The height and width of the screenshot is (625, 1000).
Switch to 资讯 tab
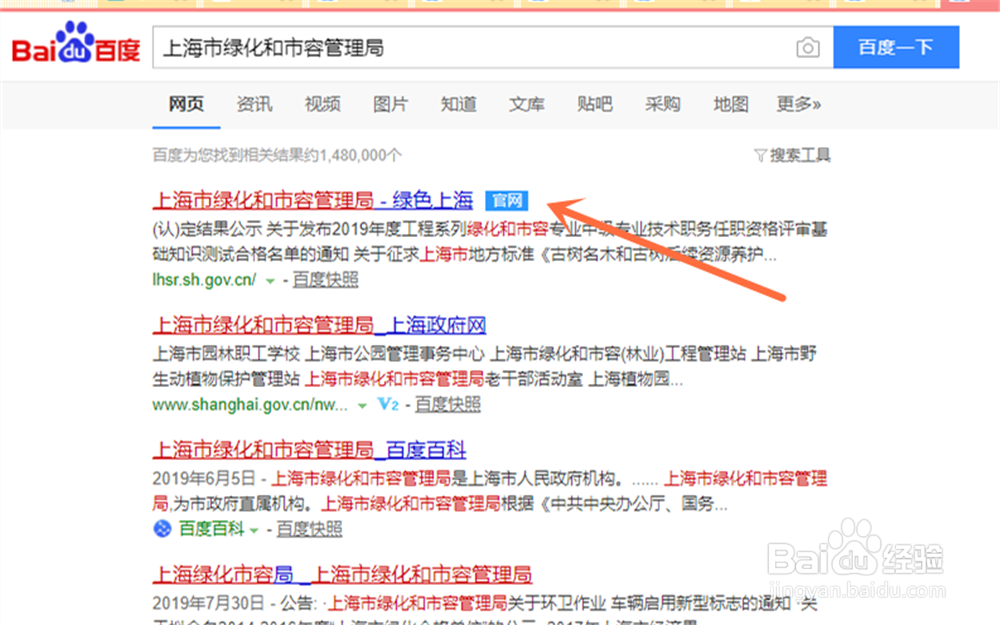(254, 104)
